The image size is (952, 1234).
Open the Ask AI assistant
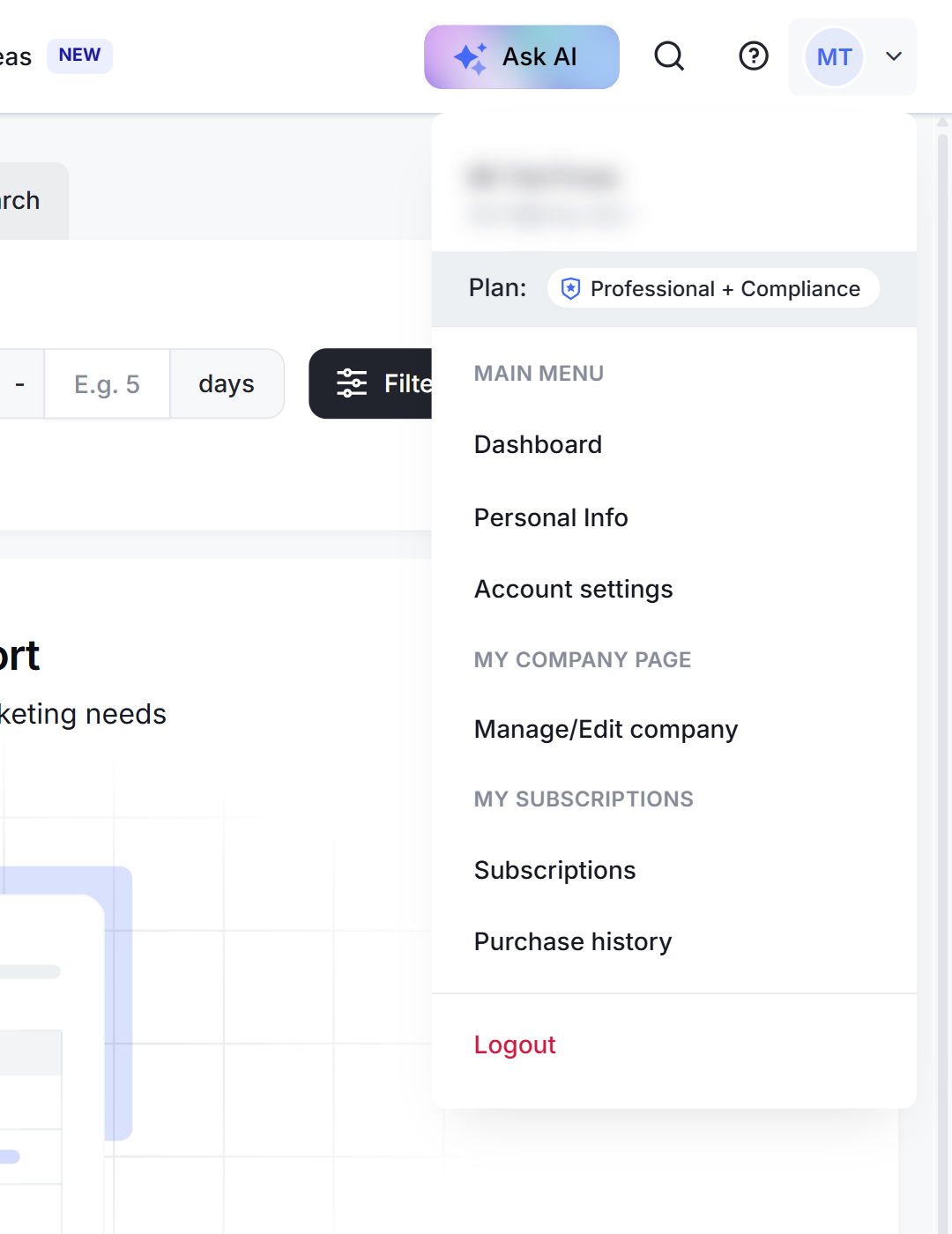522,57
